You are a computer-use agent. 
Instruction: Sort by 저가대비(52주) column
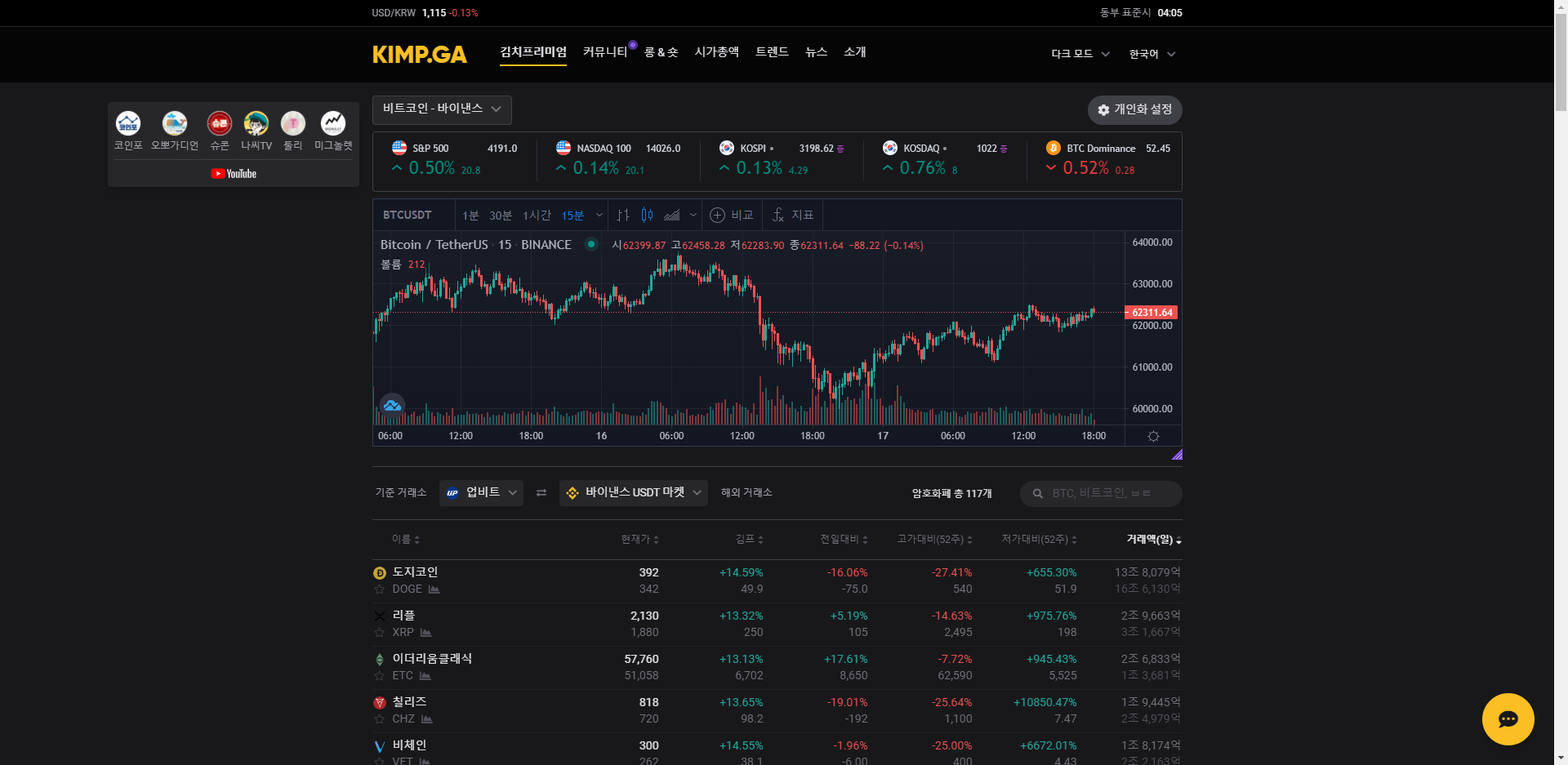[x=1039, y=539]
